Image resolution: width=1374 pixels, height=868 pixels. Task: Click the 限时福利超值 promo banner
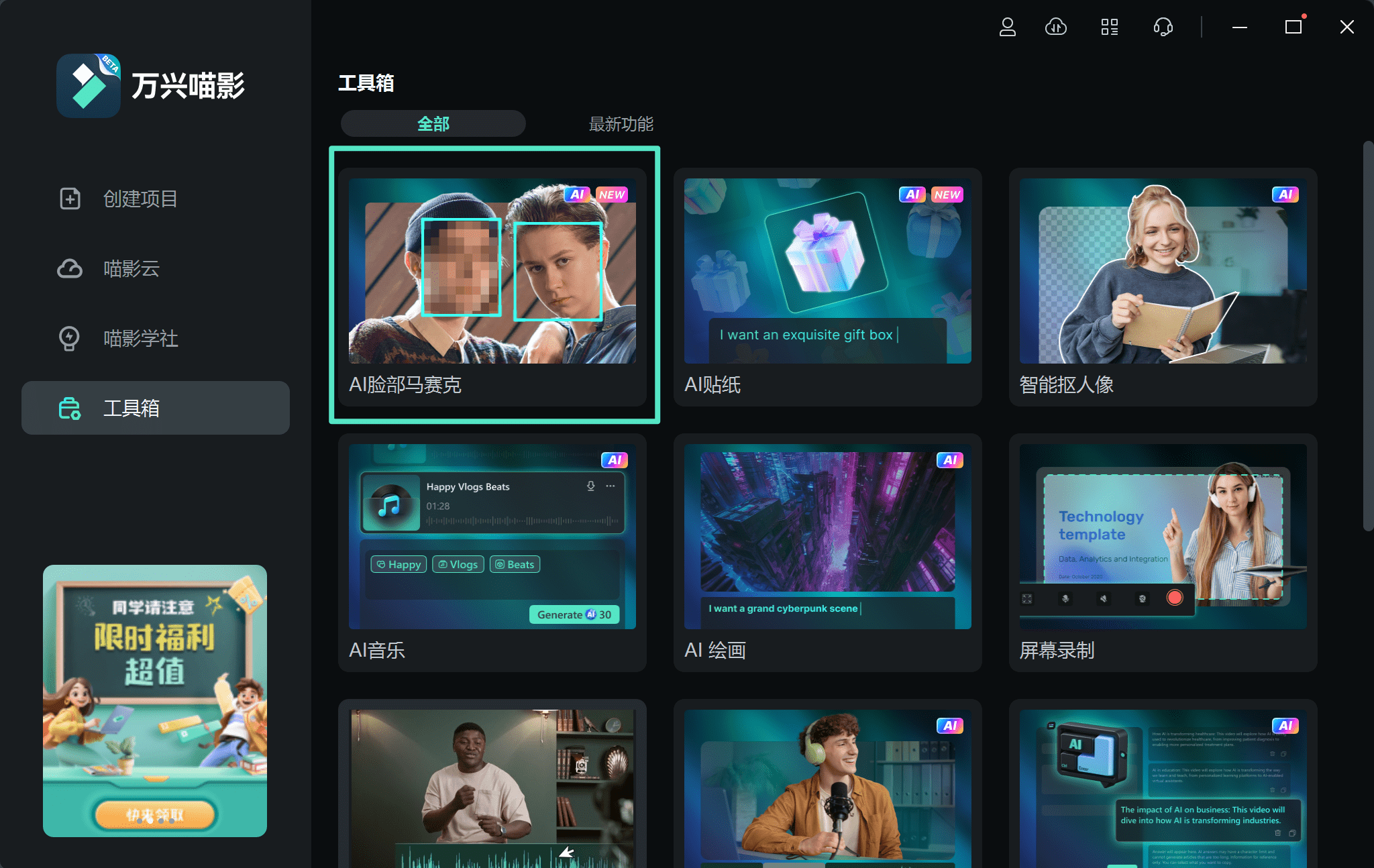tap(155, 700)
